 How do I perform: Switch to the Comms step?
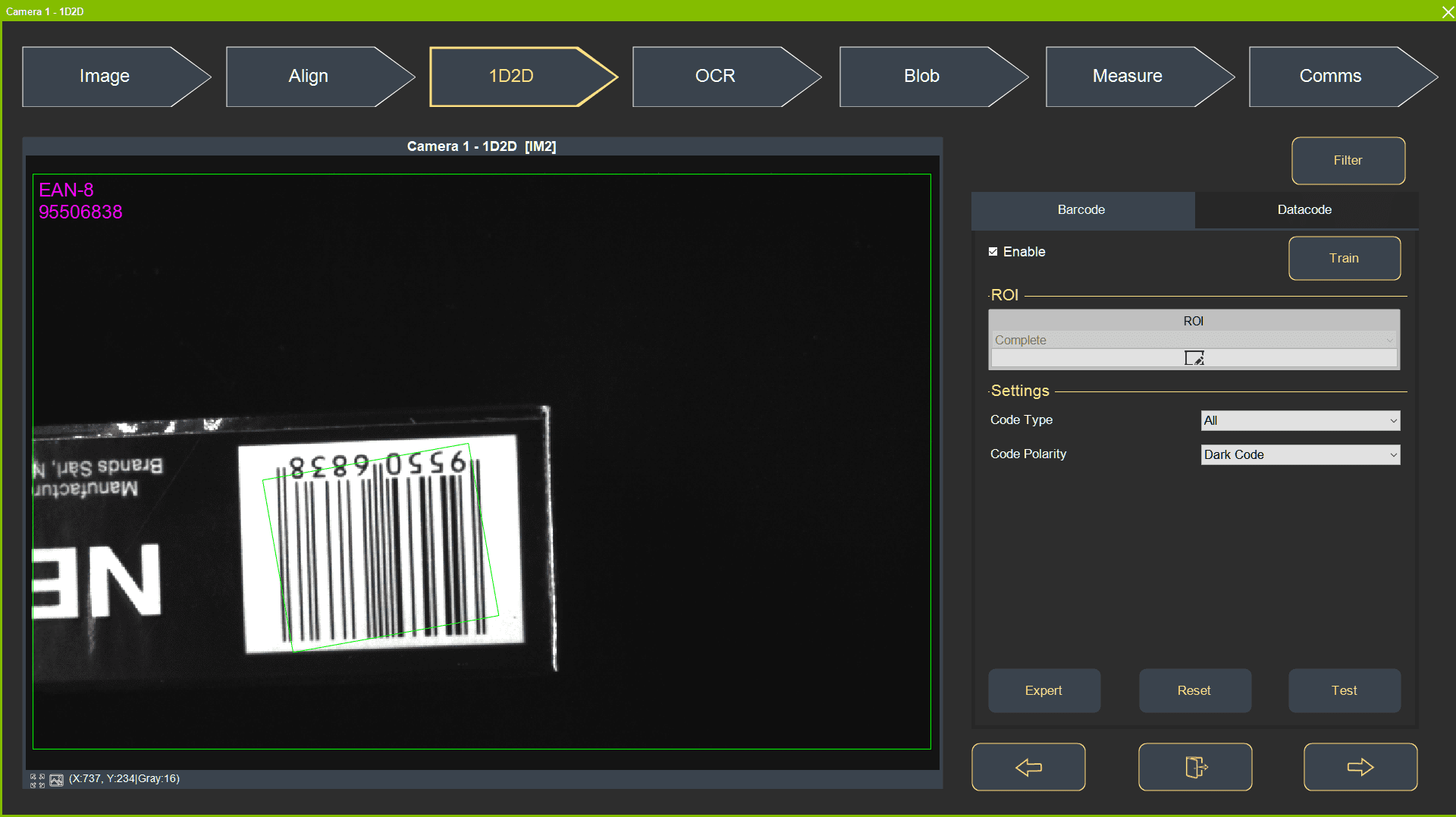(x=1343, y=77)
